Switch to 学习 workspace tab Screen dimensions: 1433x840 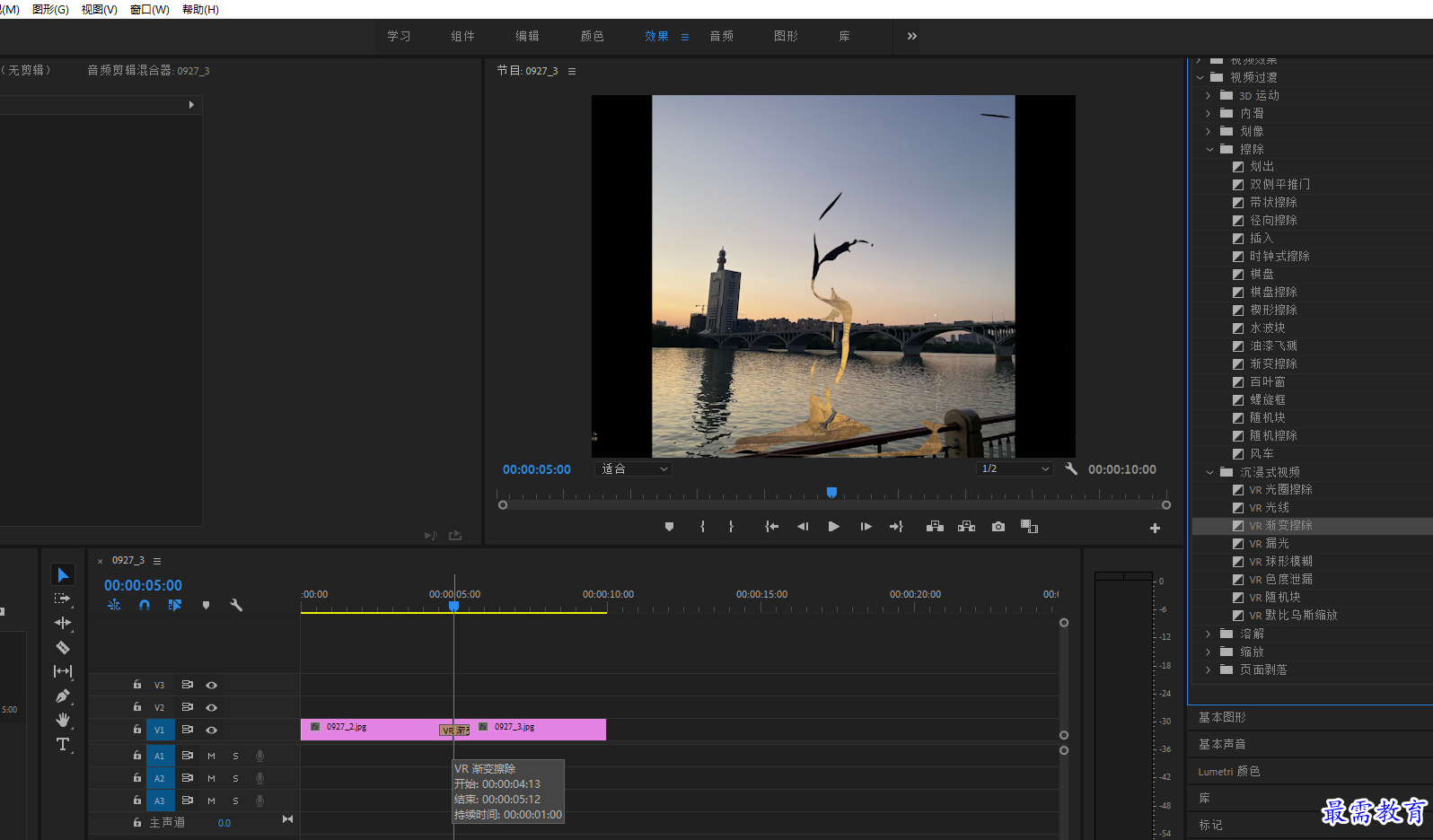coord(399,36)
